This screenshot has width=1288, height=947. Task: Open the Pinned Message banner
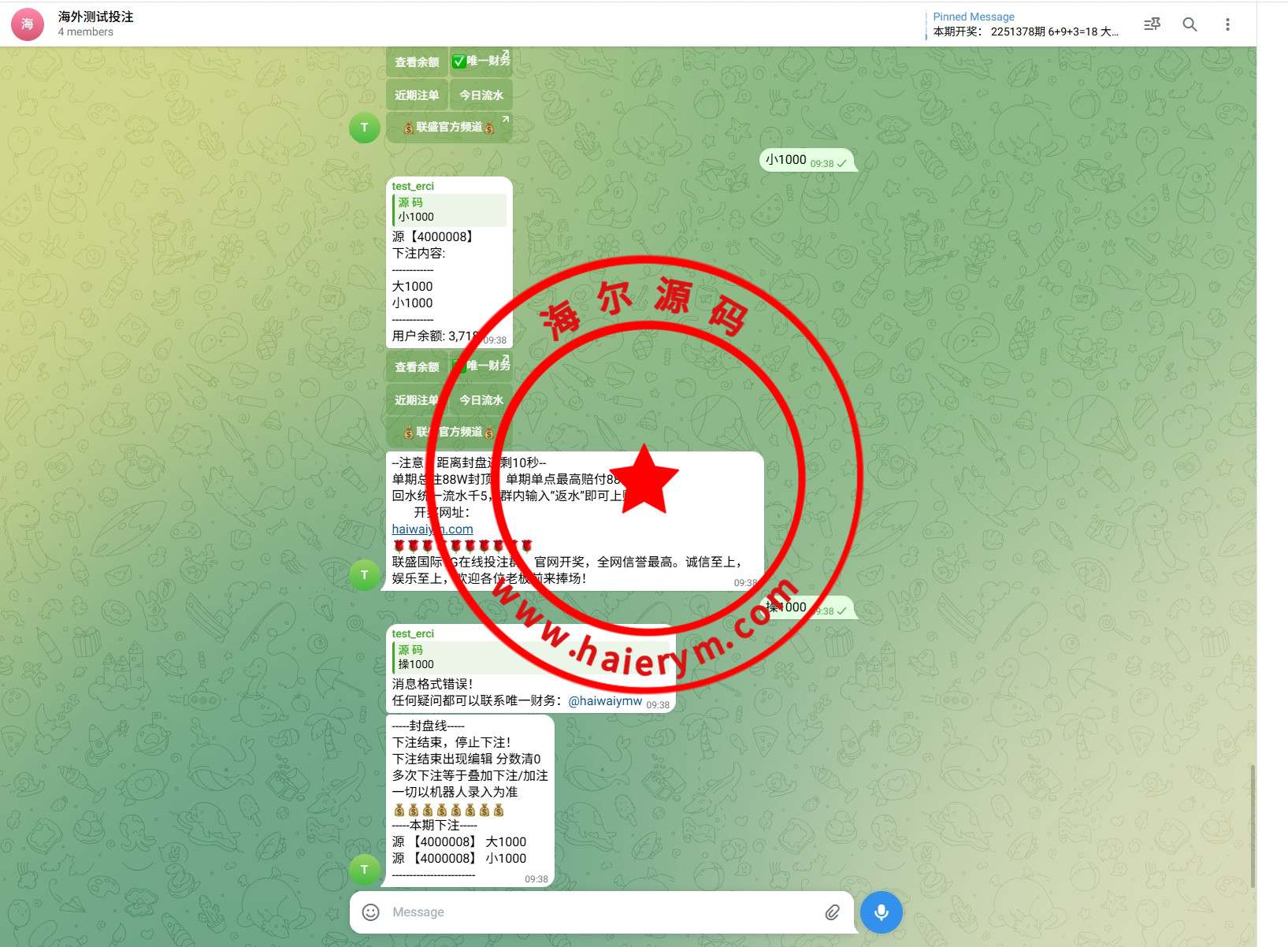click(x=1024, y=24)
